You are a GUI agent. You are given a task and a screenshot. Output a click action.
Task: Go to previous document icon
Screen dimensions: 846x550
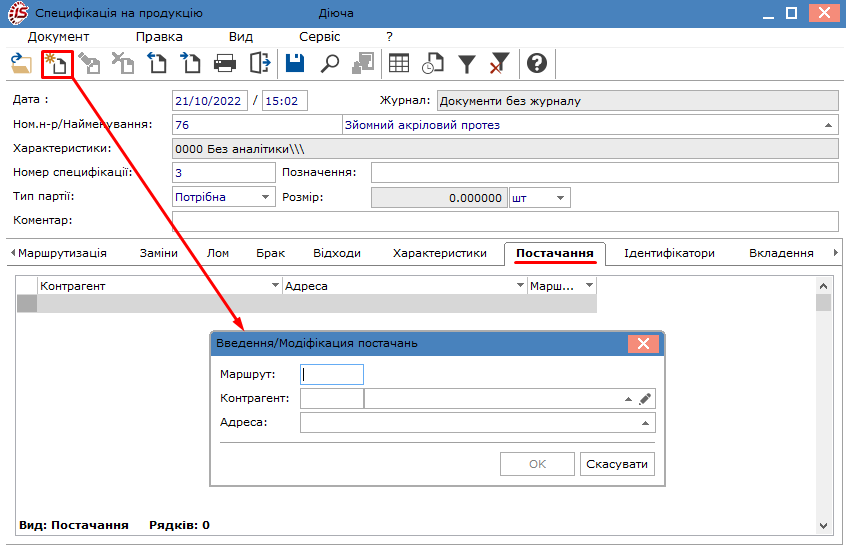pos(156,64)
